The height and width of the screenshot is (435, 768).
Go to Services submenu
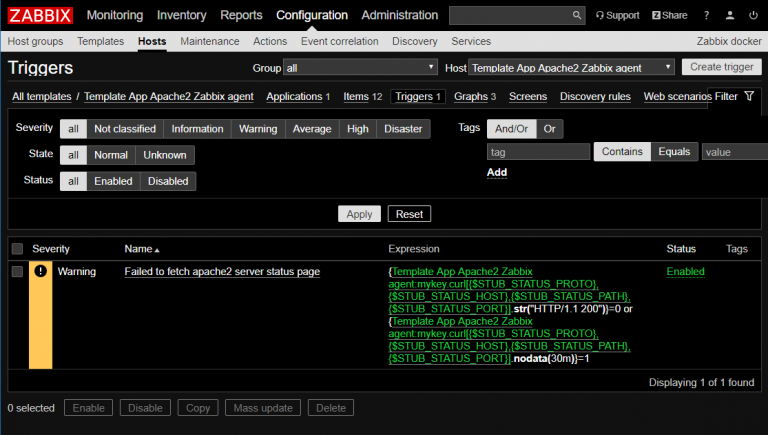tap(471, 41)
